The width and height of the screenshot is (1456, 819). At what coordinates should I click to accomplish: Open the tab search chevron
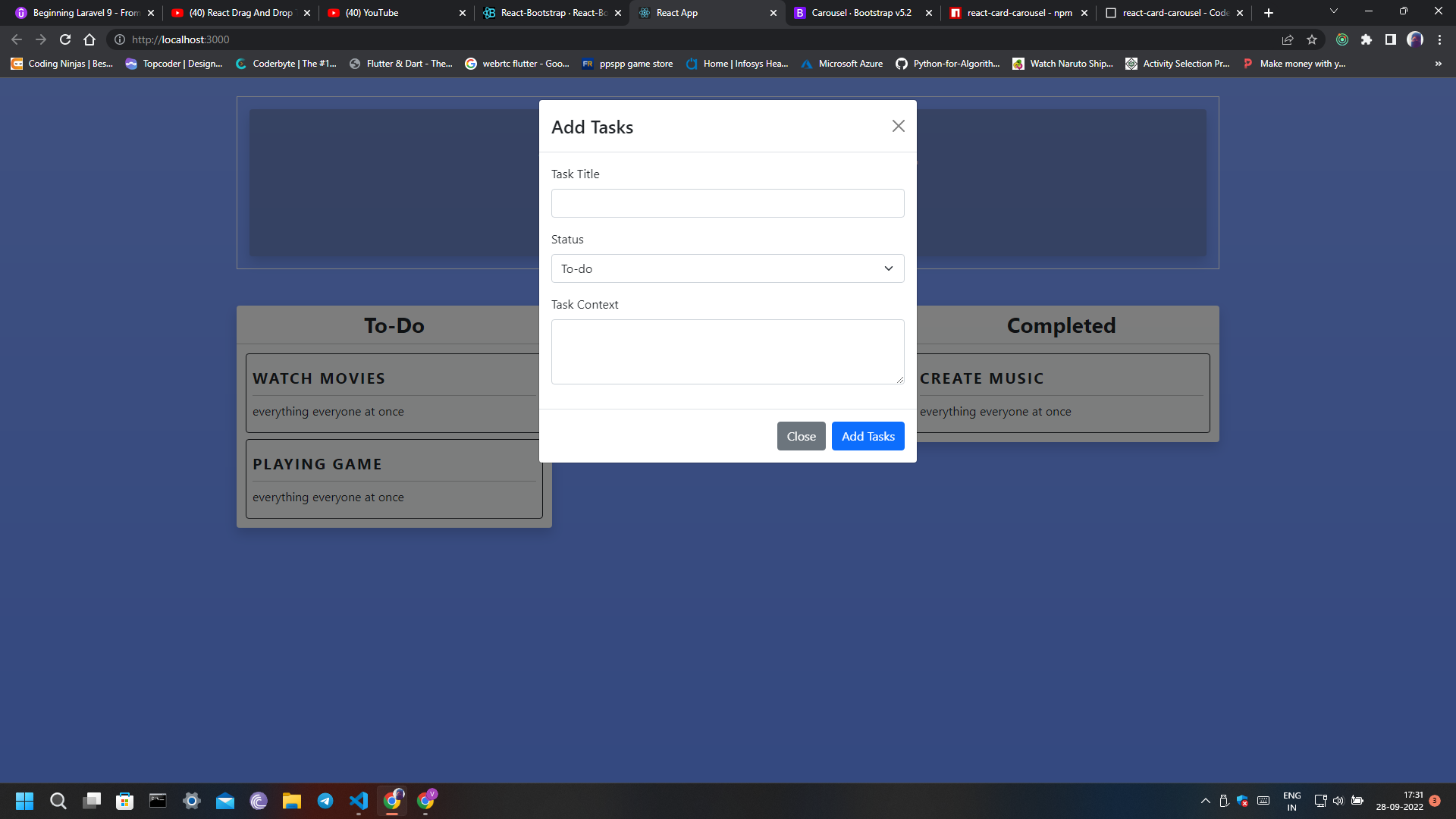pyautogui.click(x=1334, y=11)
